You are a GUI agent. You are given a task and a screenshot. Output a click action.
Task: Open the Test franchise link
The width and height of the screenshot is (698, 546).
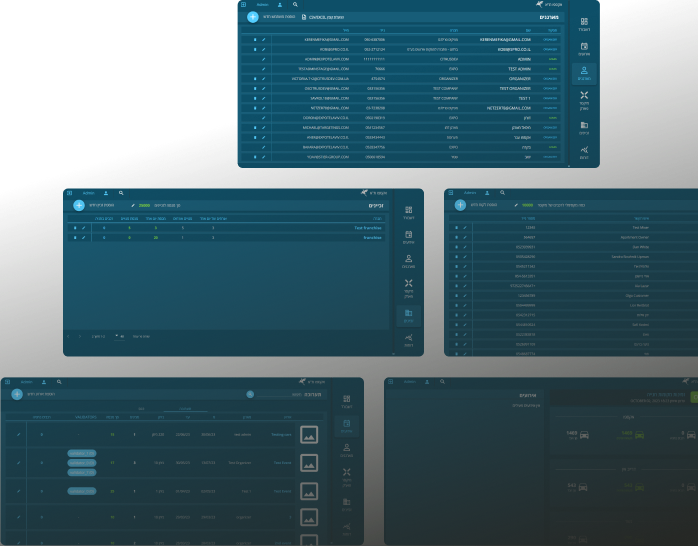click(368, 228)
